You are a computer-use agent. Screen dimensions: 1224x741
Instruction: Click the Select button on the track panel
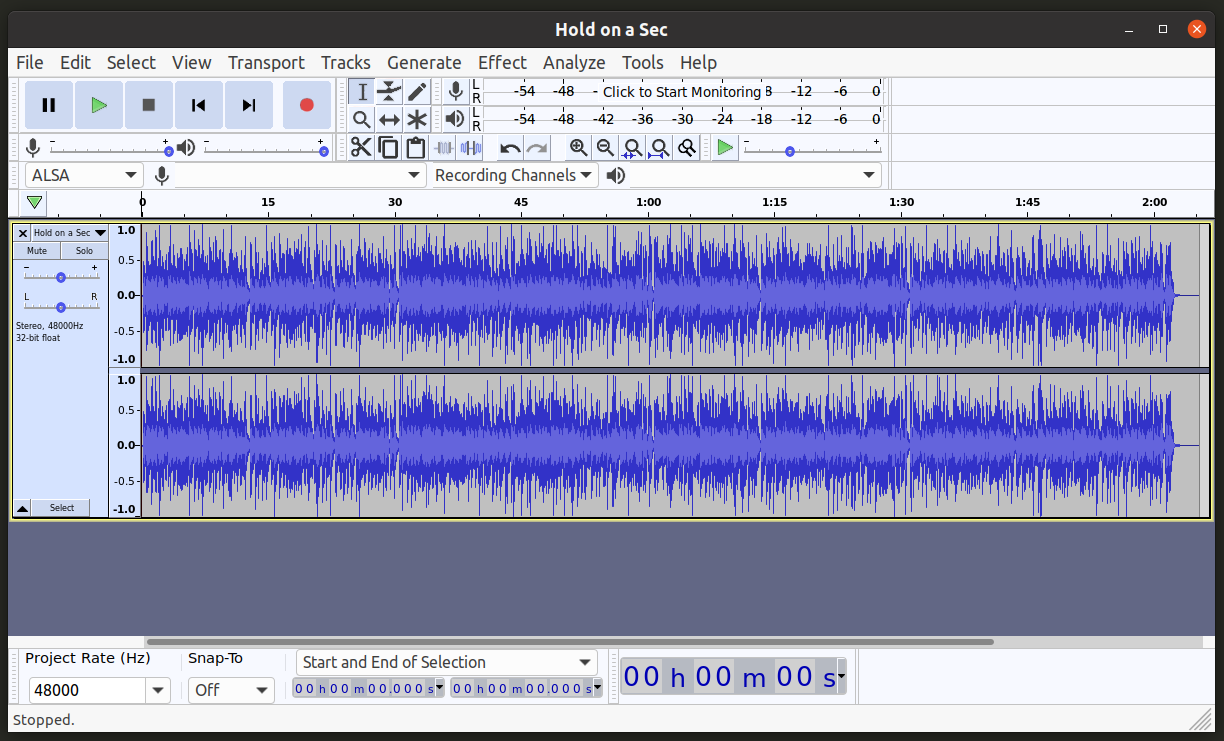pyautogui.click(x=61, y=507)
